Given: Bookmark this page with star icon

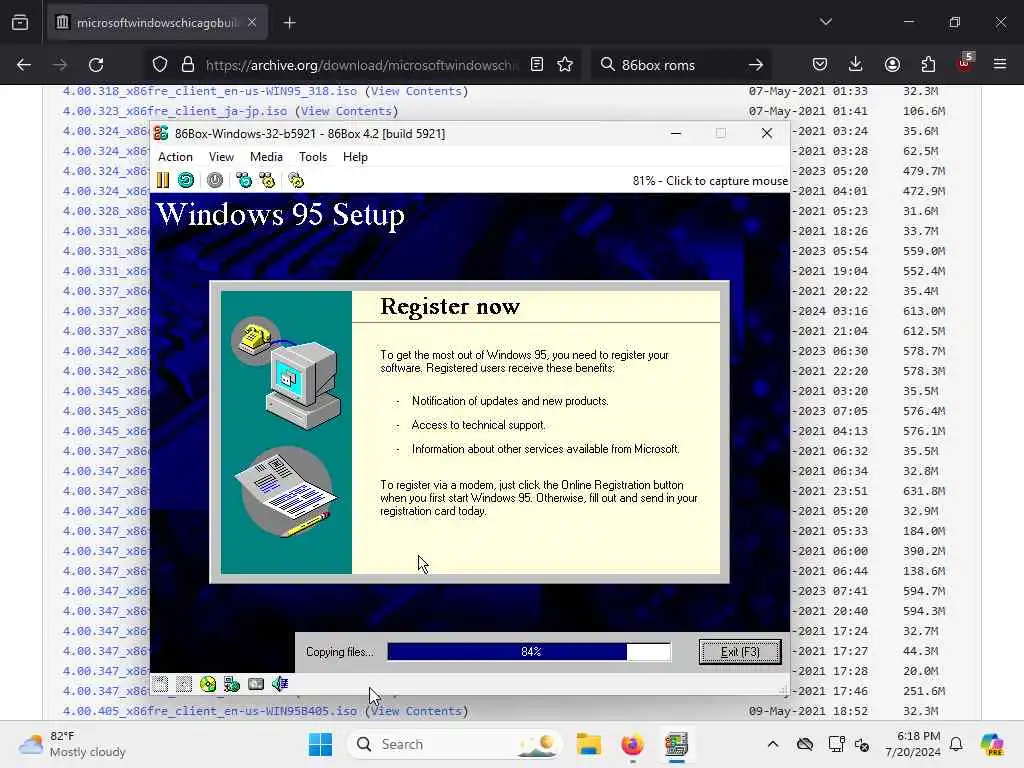Looking at the screenshot, I should click(565, 65).
